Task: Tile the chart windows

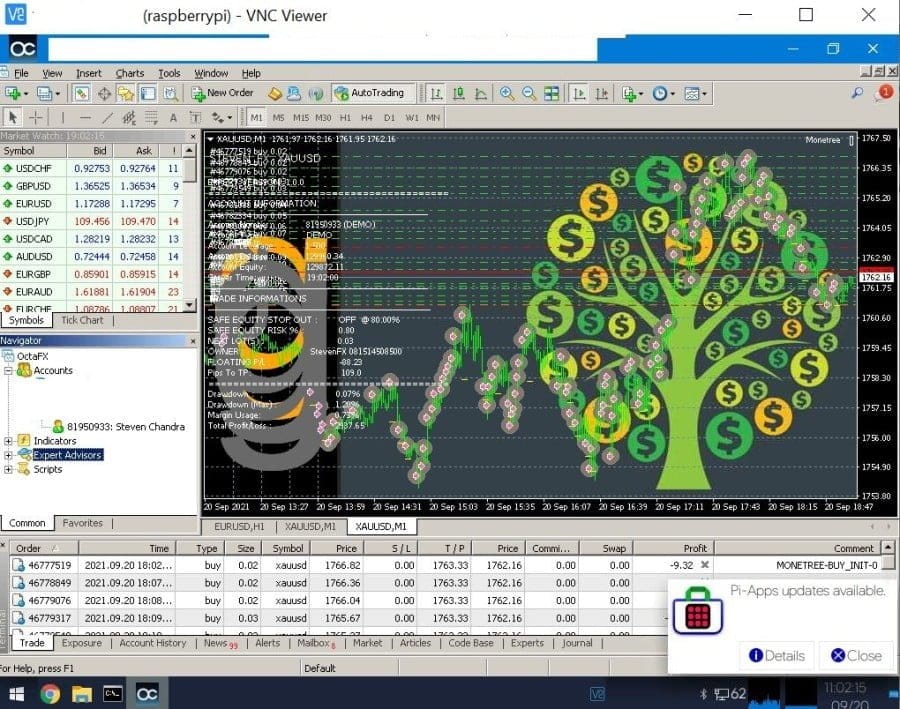Action: coord(550,92)
